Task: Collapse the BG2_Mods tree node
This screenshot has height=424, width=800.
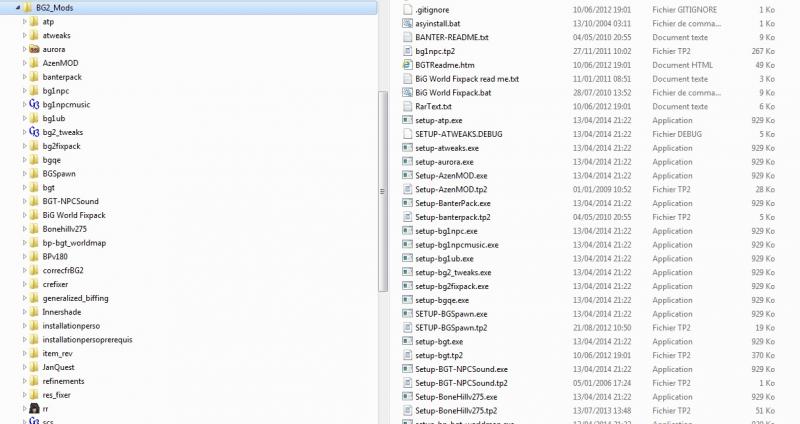Action: pos(18,8)
